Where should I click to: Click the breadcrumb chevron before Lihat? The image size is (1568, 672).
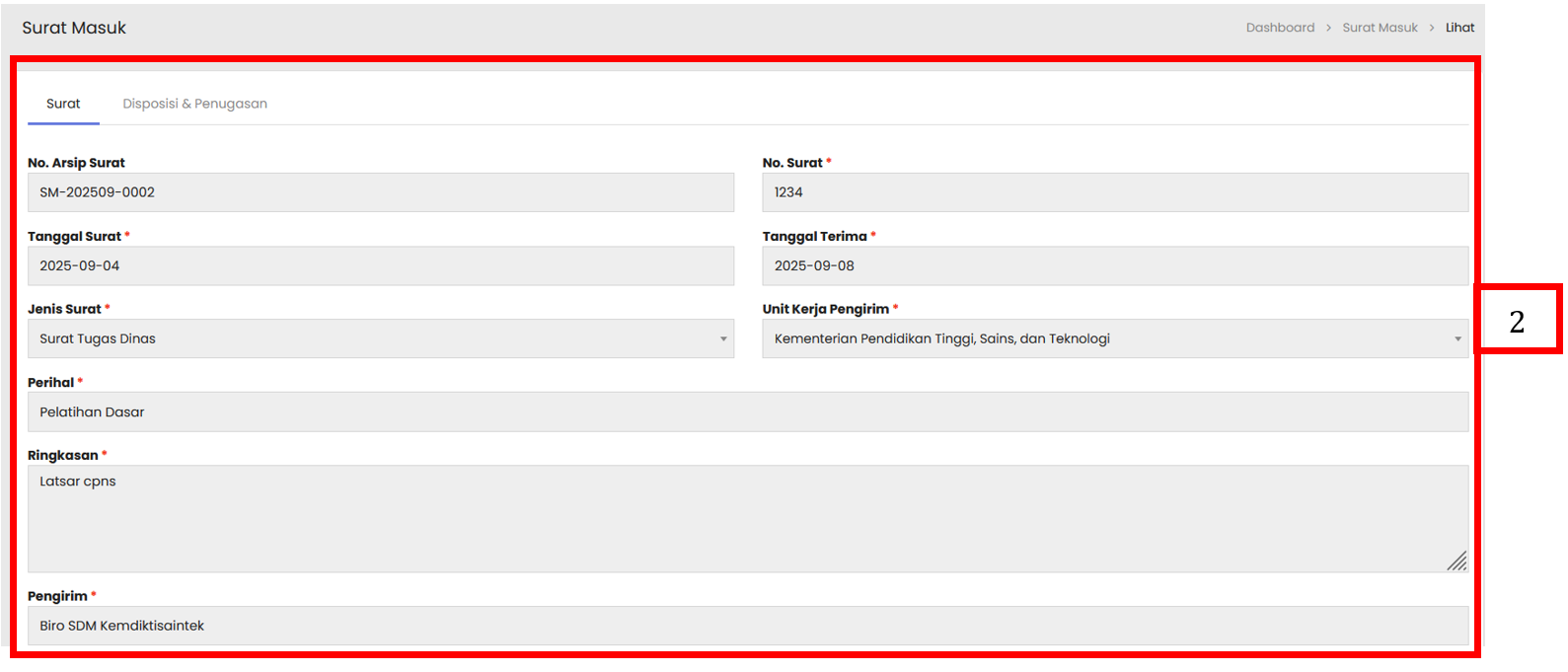click(x=1432, y=28)
